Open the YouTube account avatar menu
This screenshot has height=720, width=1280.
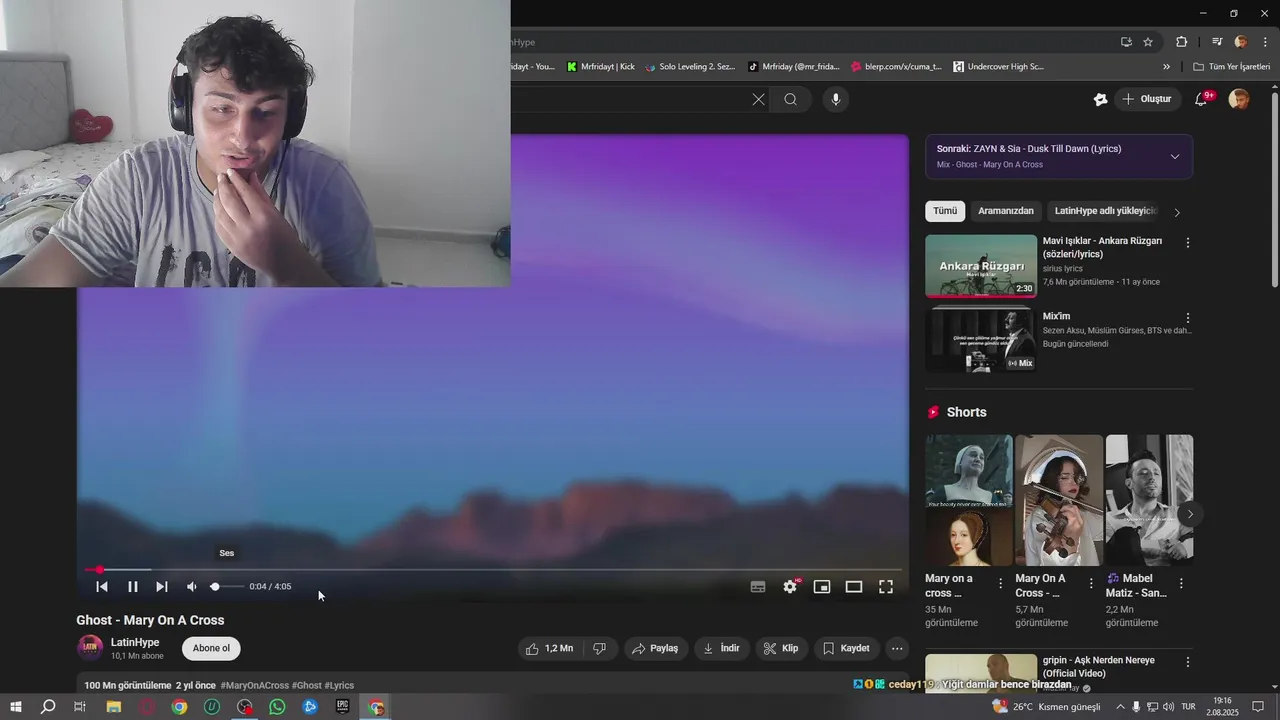[1239, 99]
